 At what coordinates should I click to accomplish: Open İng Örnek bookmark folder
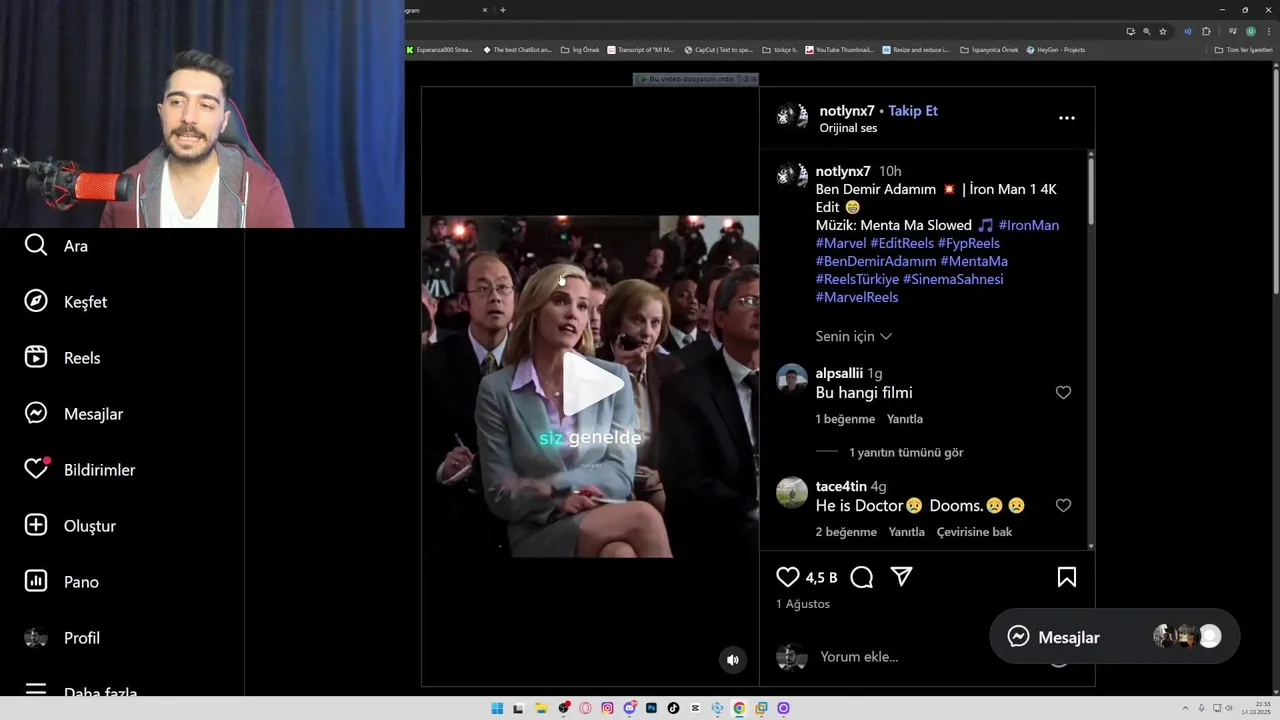580,50
